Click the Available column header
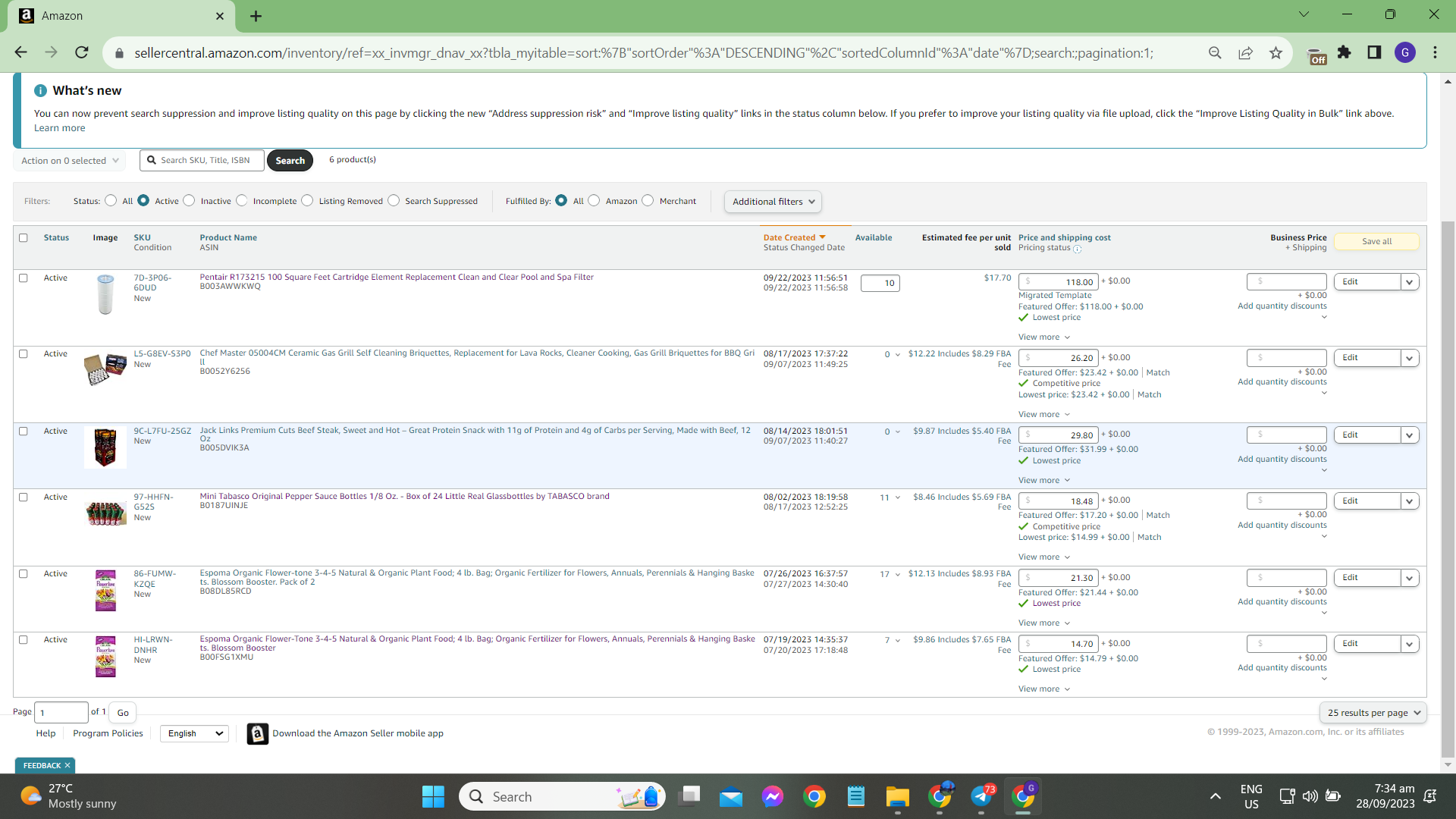Viewport: 1456px width, 819px height. [x=874, y=237]
